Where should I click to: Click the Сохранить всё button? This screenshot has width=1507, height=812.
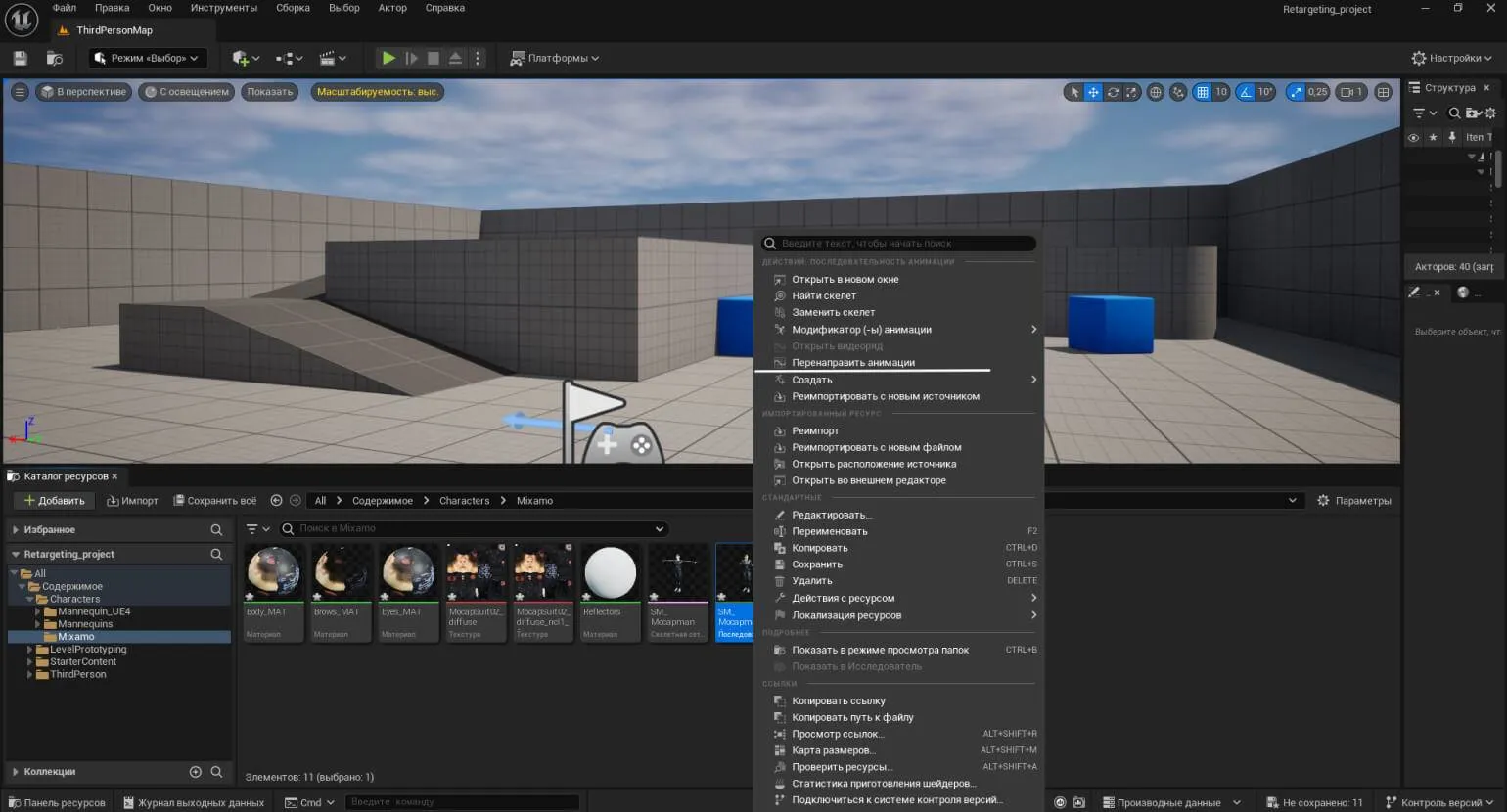pos(215,501)
